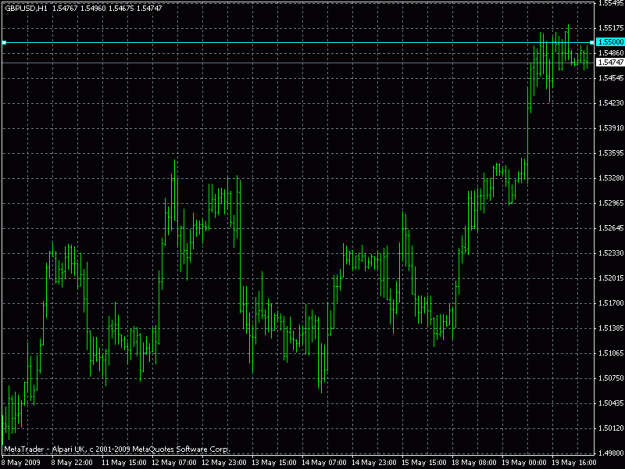This screenshot has height=469, width=625.
Task: Click the GBPUSD,H1 chart symbol title
Action: 26,8
